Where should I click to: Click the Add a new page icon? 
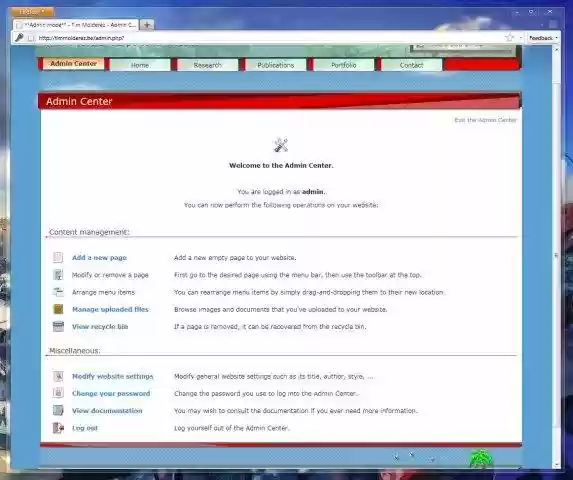[x=58, y=257]
